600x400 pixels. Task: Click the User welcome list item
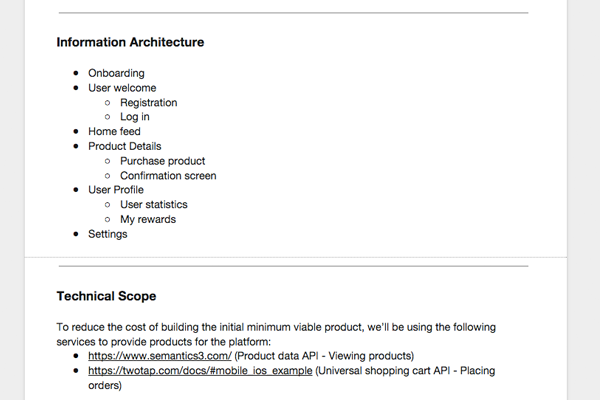[x=122, y=88]
